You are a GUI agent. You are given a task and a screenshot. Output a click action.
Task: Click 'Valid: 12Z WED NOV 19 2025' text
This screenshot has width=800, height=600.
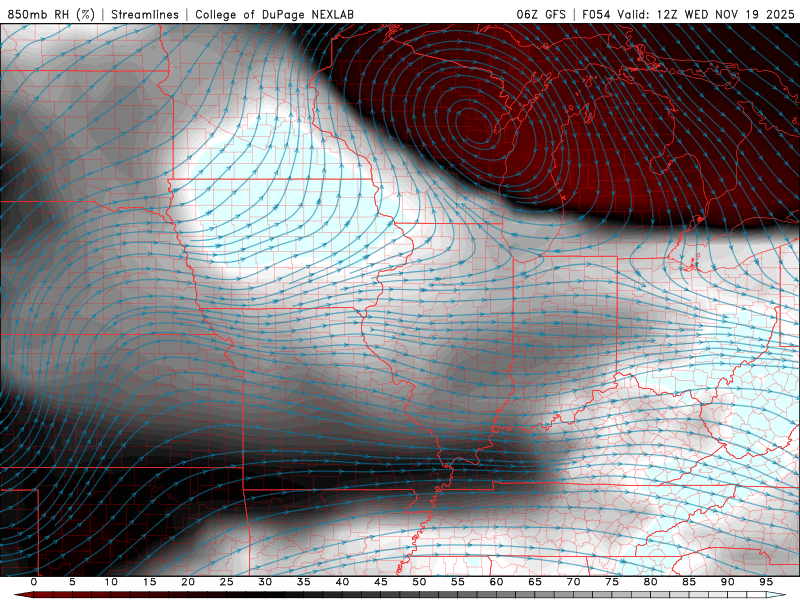pos(706,14)
